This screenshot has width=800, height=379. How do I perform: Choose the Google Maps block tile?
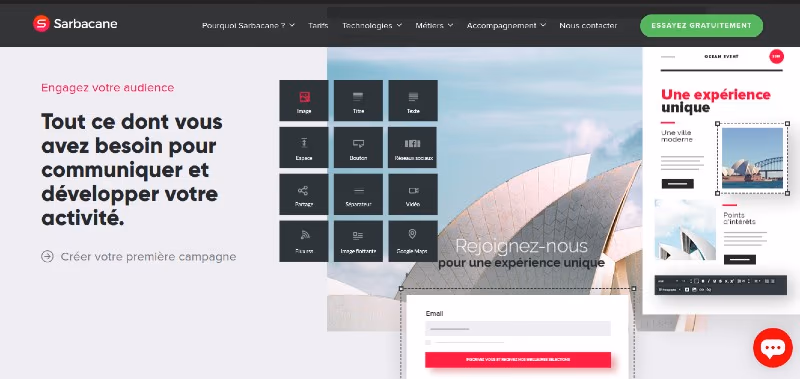pos(413,241)
